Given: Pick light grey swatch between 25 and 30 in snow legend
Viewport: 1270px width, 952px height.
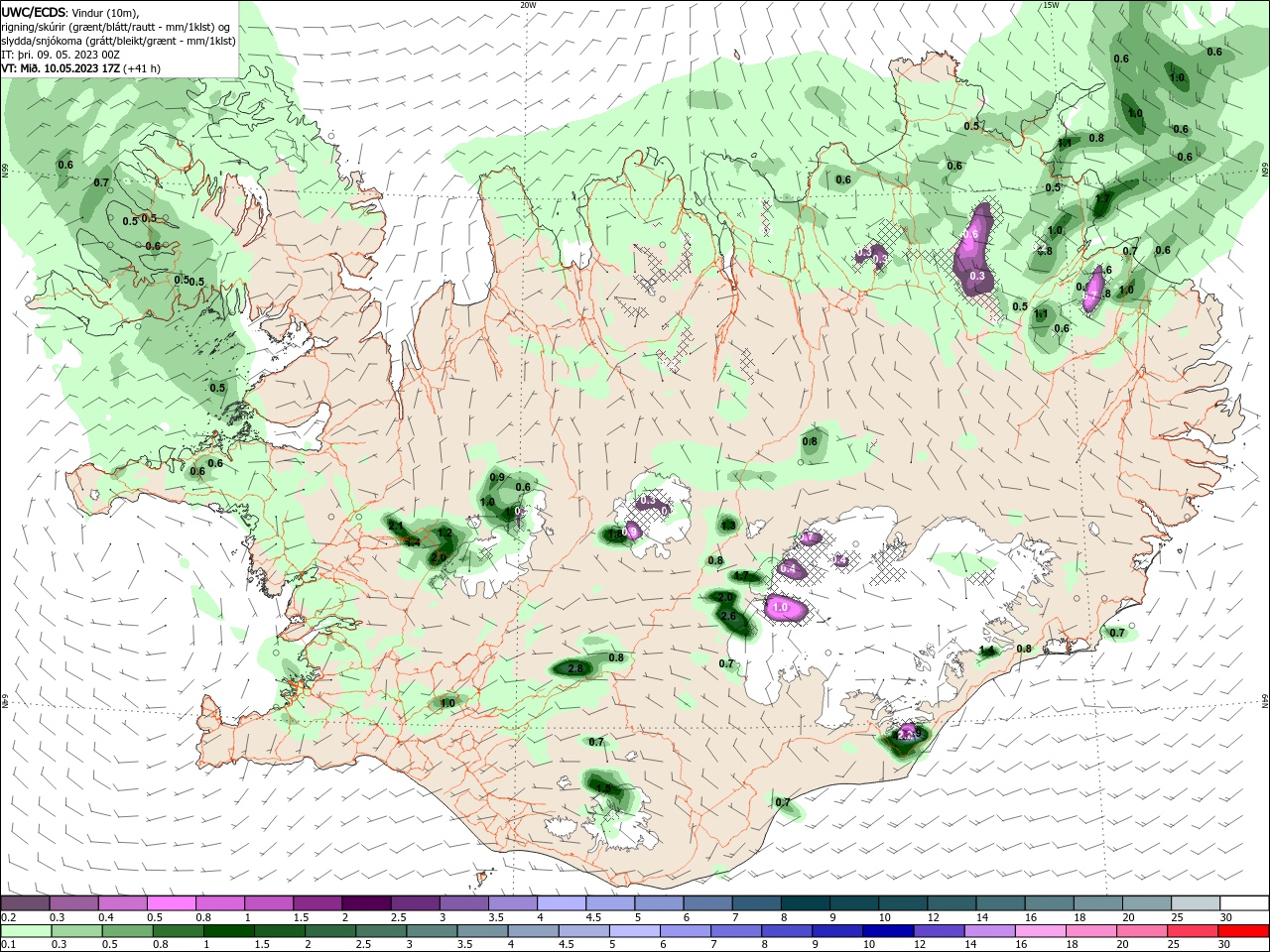Looking at the screenshot, I should click(x=1196, y=903).
